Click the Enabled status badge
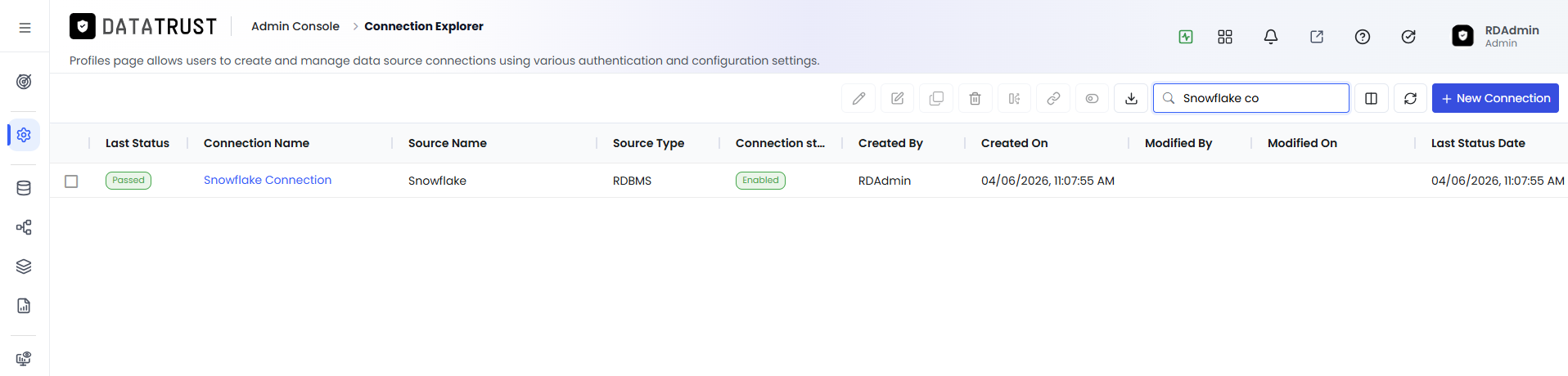This screenshot has height=376, width=1568. pyautogui.click(x=760, y=180)
